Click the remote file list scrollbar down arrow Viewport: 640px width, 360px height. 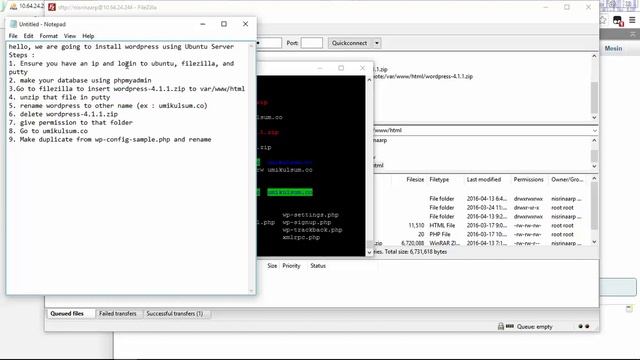pyautogui.click(x=594, y=242)
